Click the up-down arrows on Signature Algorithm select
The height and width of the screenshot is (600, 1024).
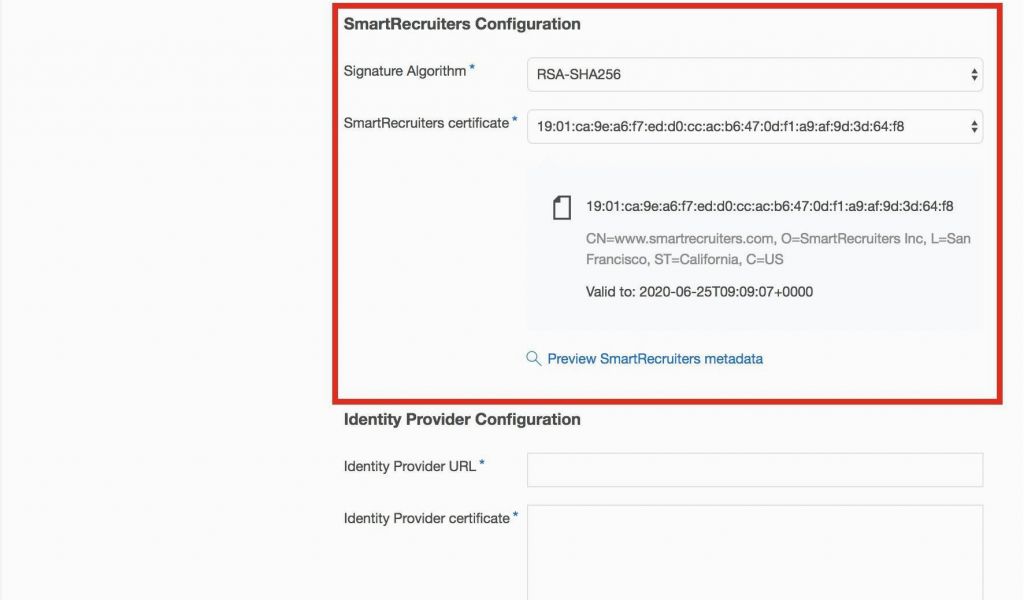[974, 75]
